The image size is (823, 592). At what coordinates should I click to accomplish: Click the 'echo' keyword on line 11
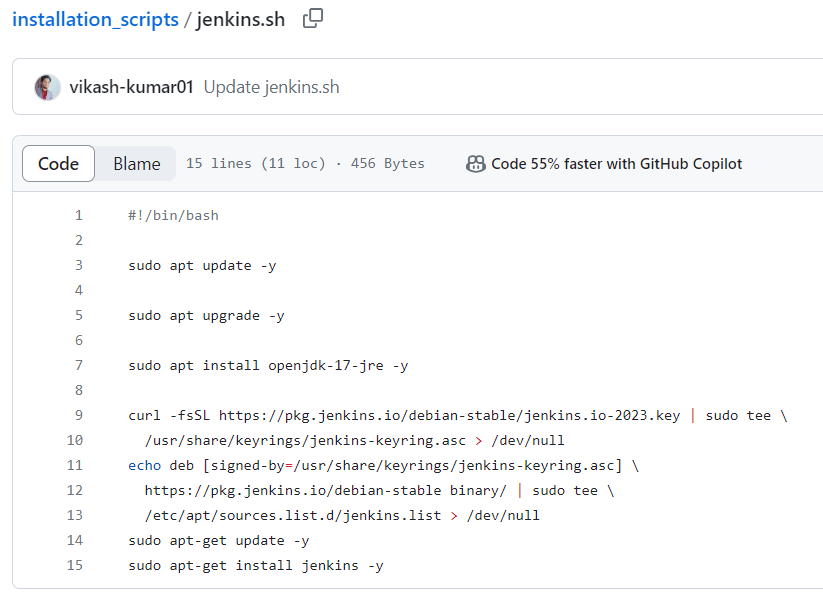click(144, 466)
